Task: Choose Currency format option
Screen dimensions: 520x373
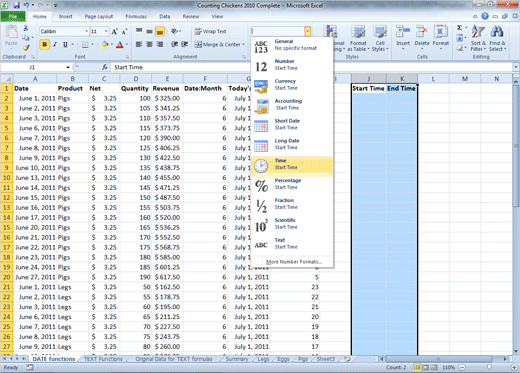Action: (x=292, y=85)
